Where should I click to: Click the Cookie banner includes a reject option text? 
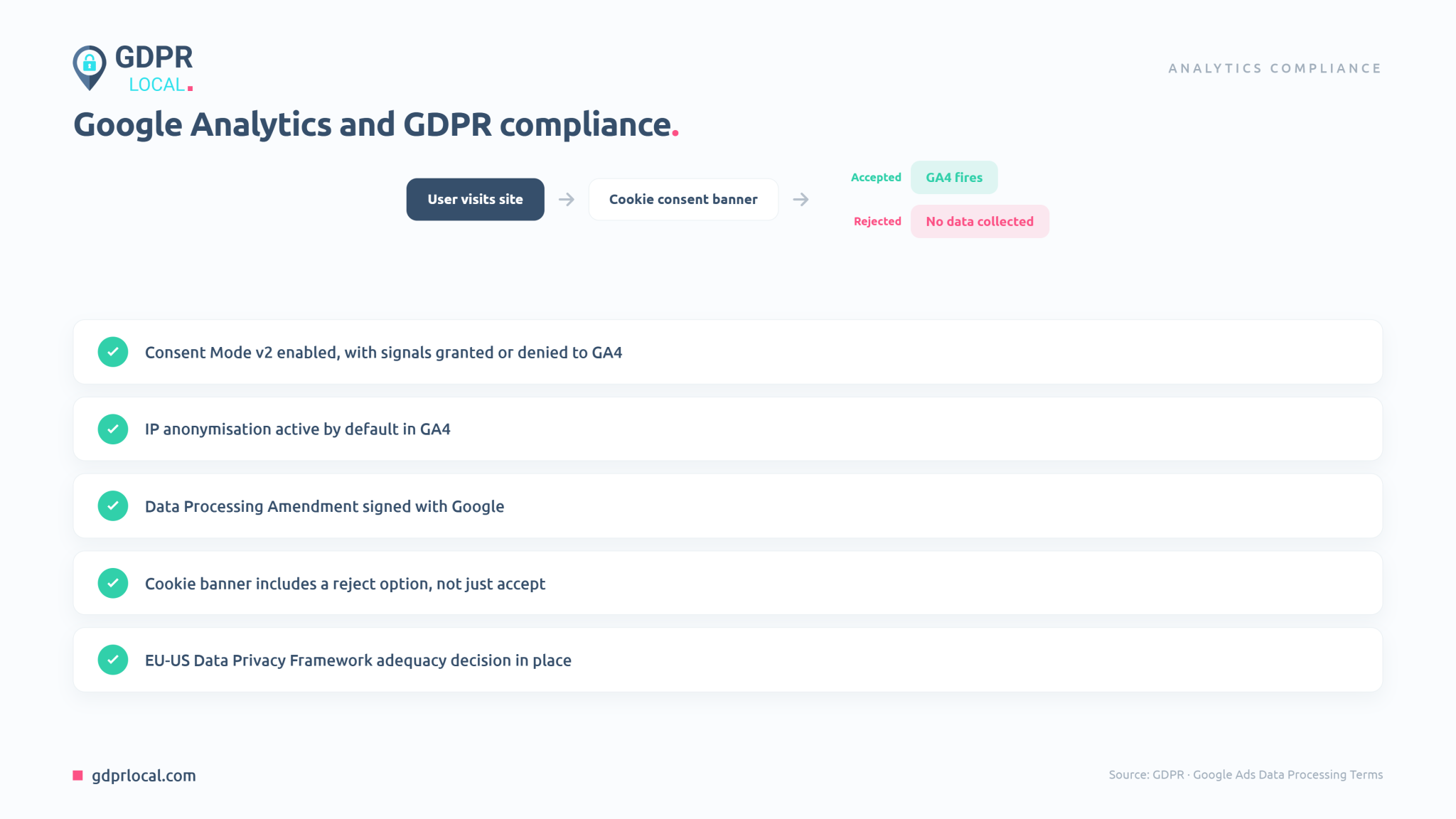345,584
